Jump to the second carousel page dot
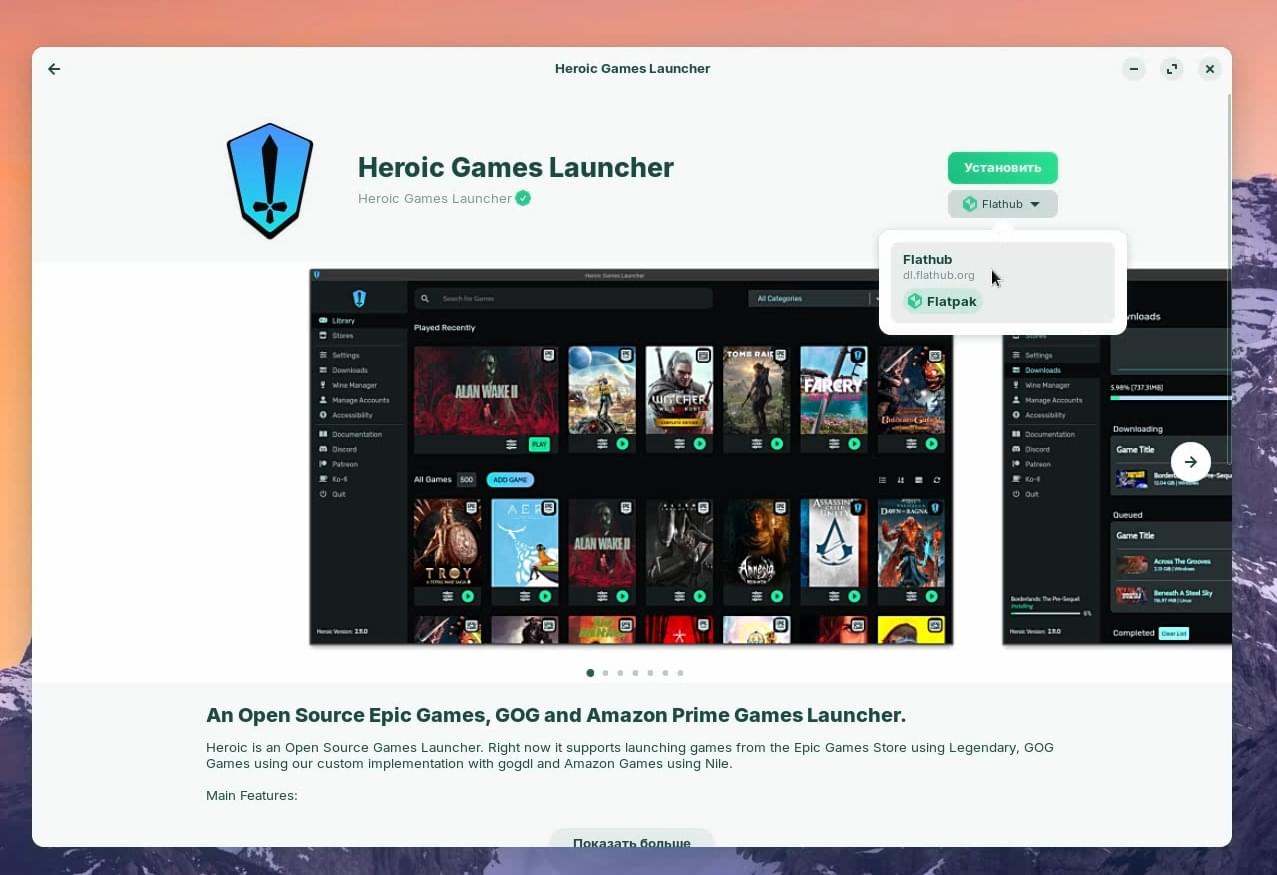1277x875 pixels. pos(605,673)
